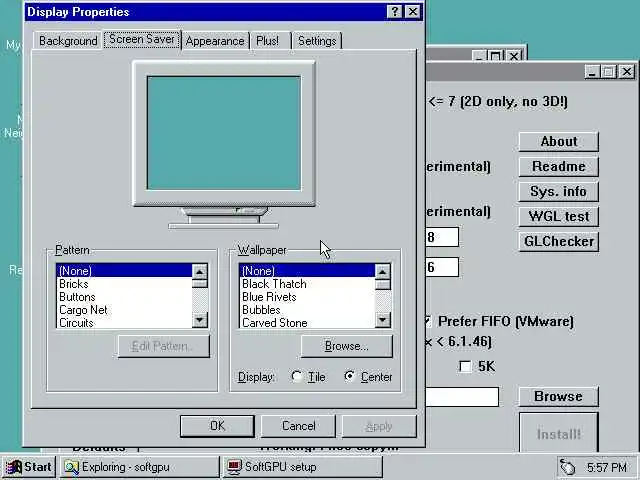Click the 5:57 PM system clock
Screen dimensions: 640x480
coord(607,467)
